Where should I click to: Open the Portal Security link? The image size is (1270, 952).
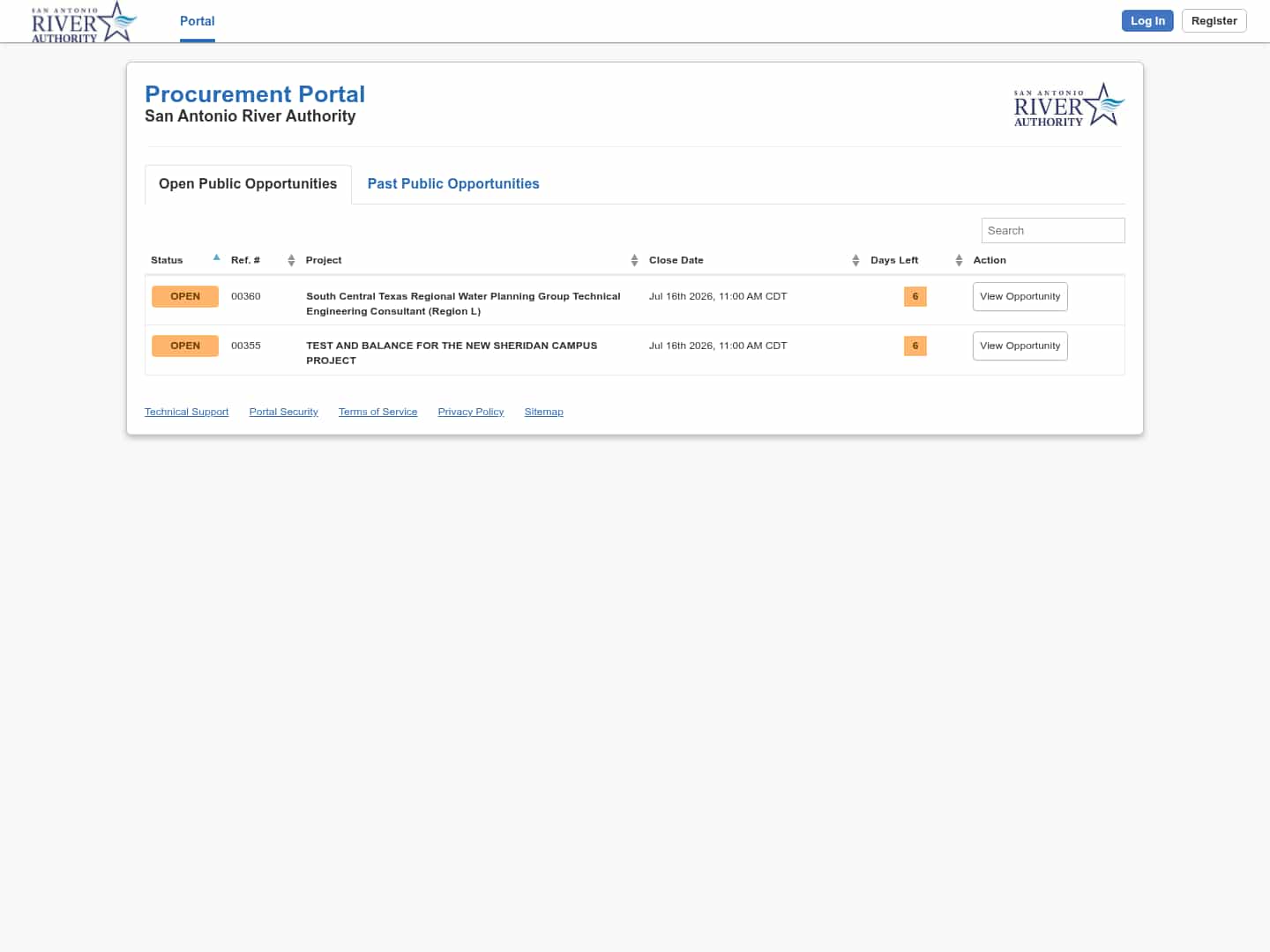(x=283, y=412)
